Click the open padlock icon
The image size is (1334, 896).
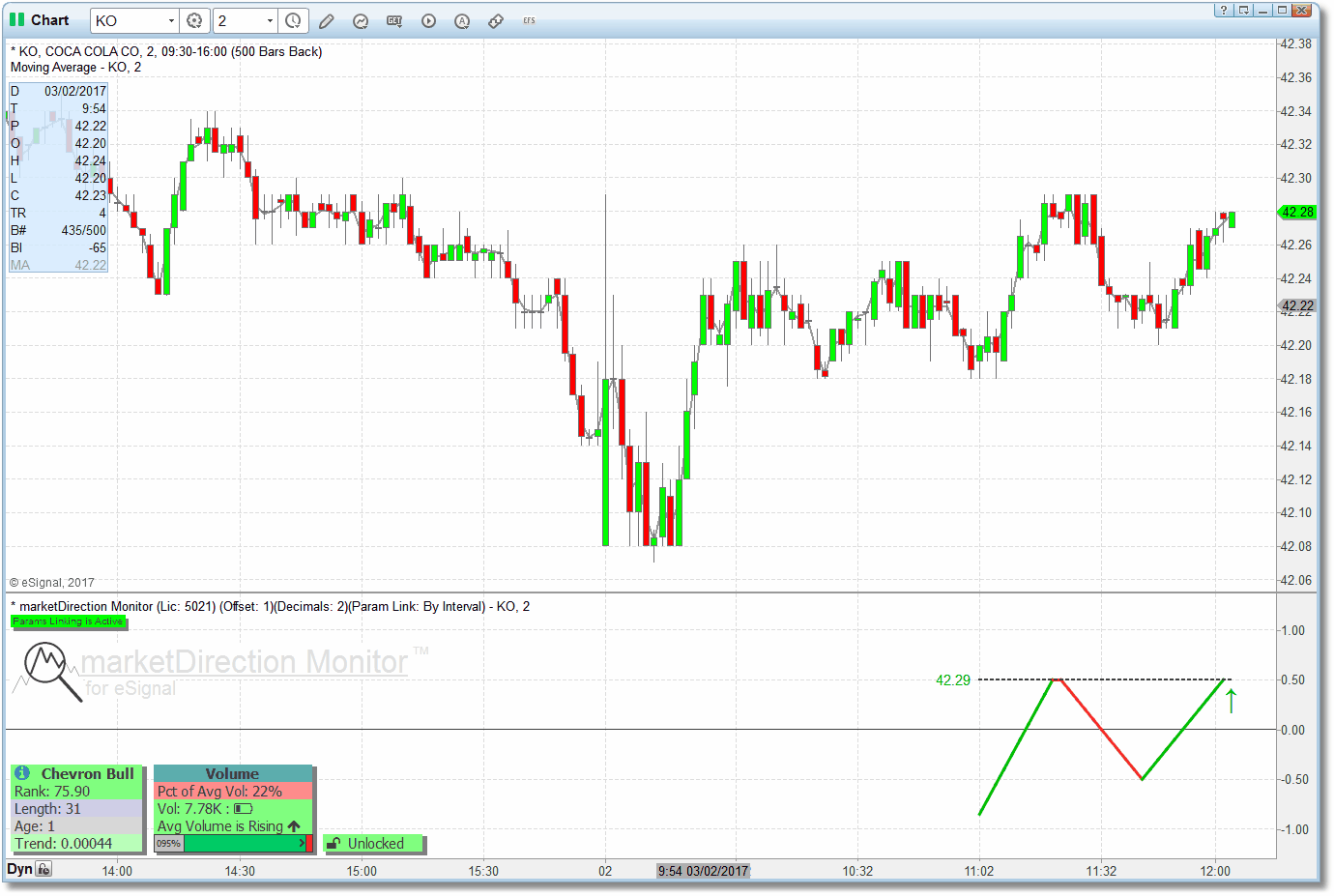coord(333,844)
